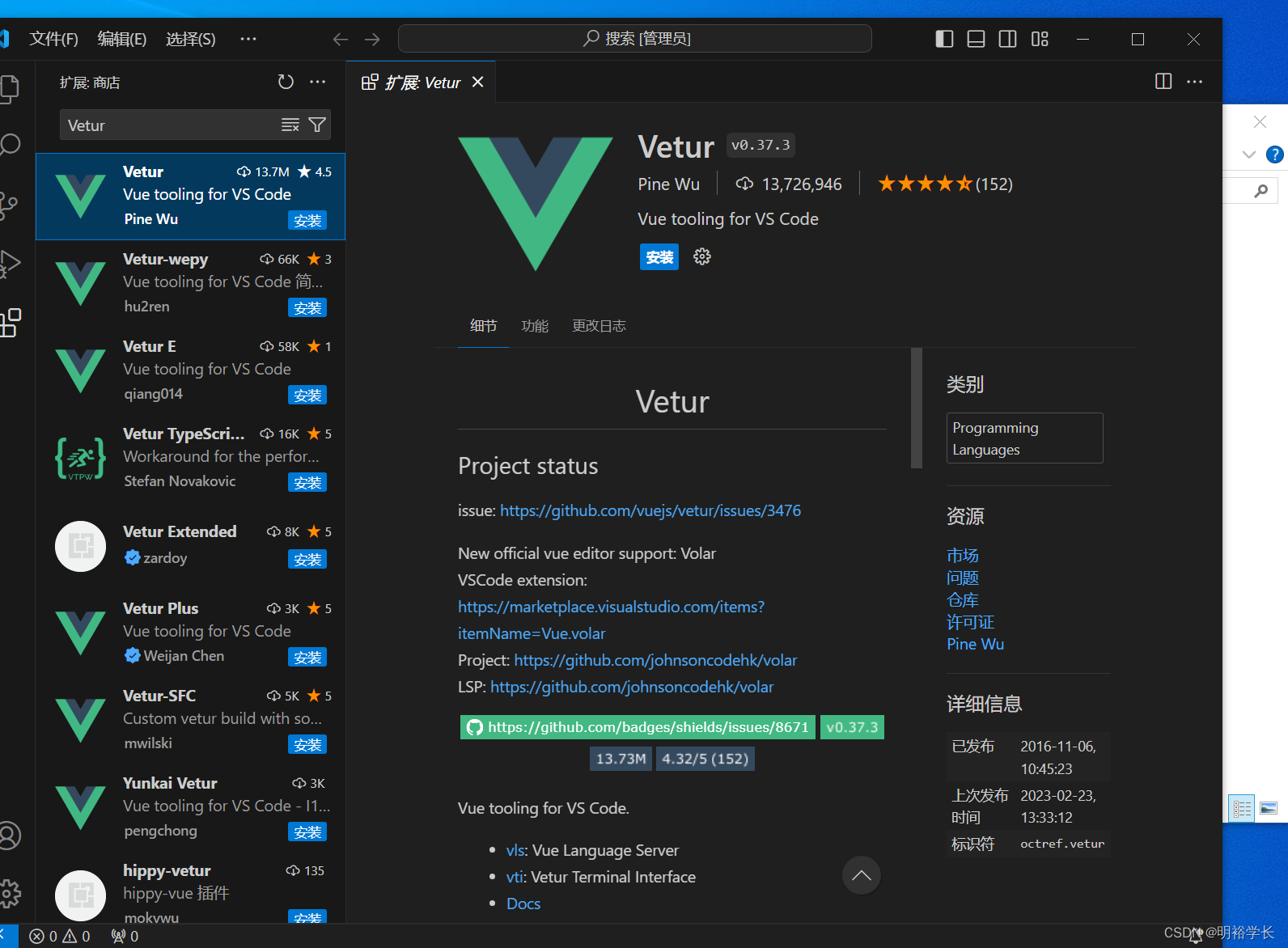Select Programming Languages category
Screen dimensions: 1288x948
click(x=1025, y=438)
